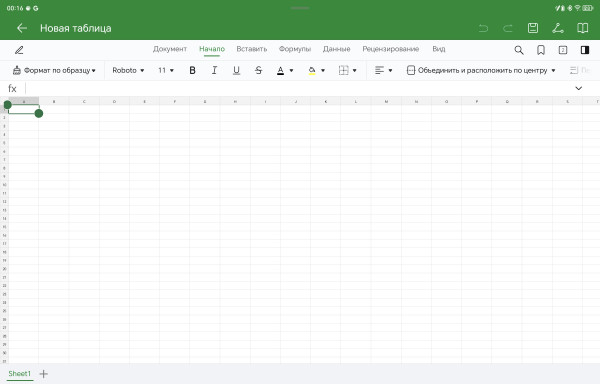The image size is (600, 384).
Task: Add a new sheet with the plus icon
Action: 44,374
